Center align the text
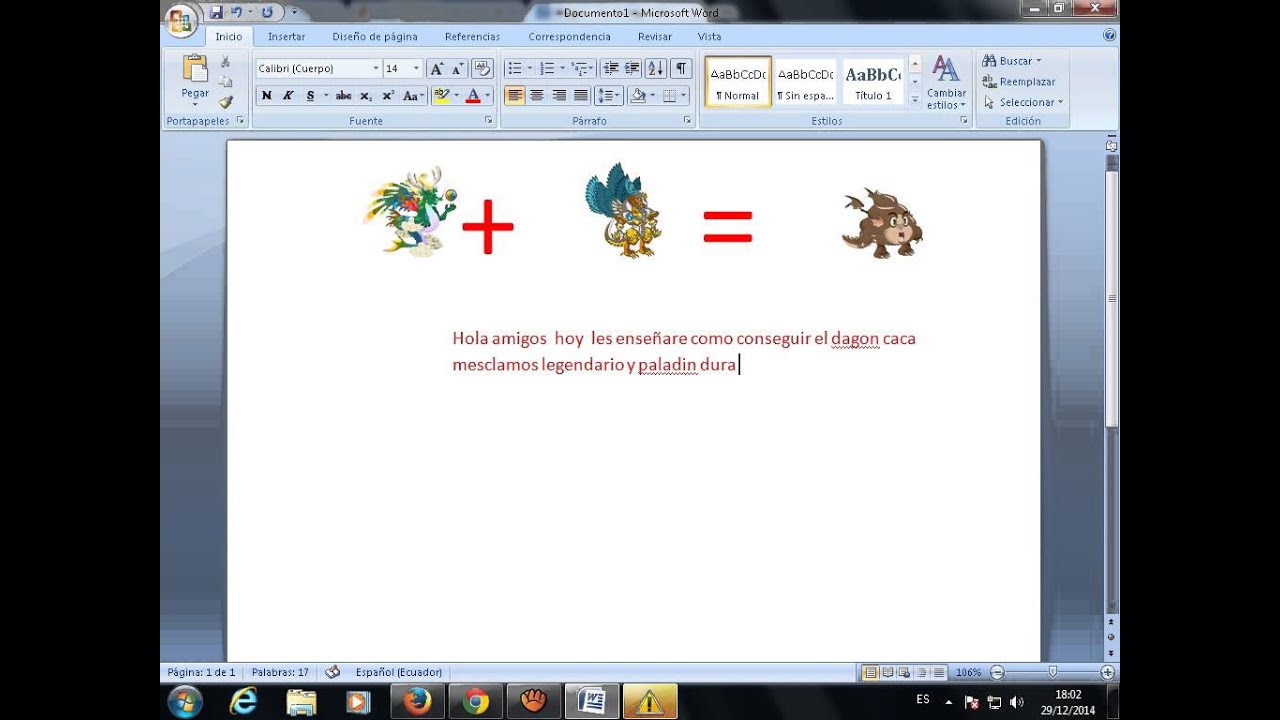This screenshot has width=1280, height=720. tap(537, 96)
